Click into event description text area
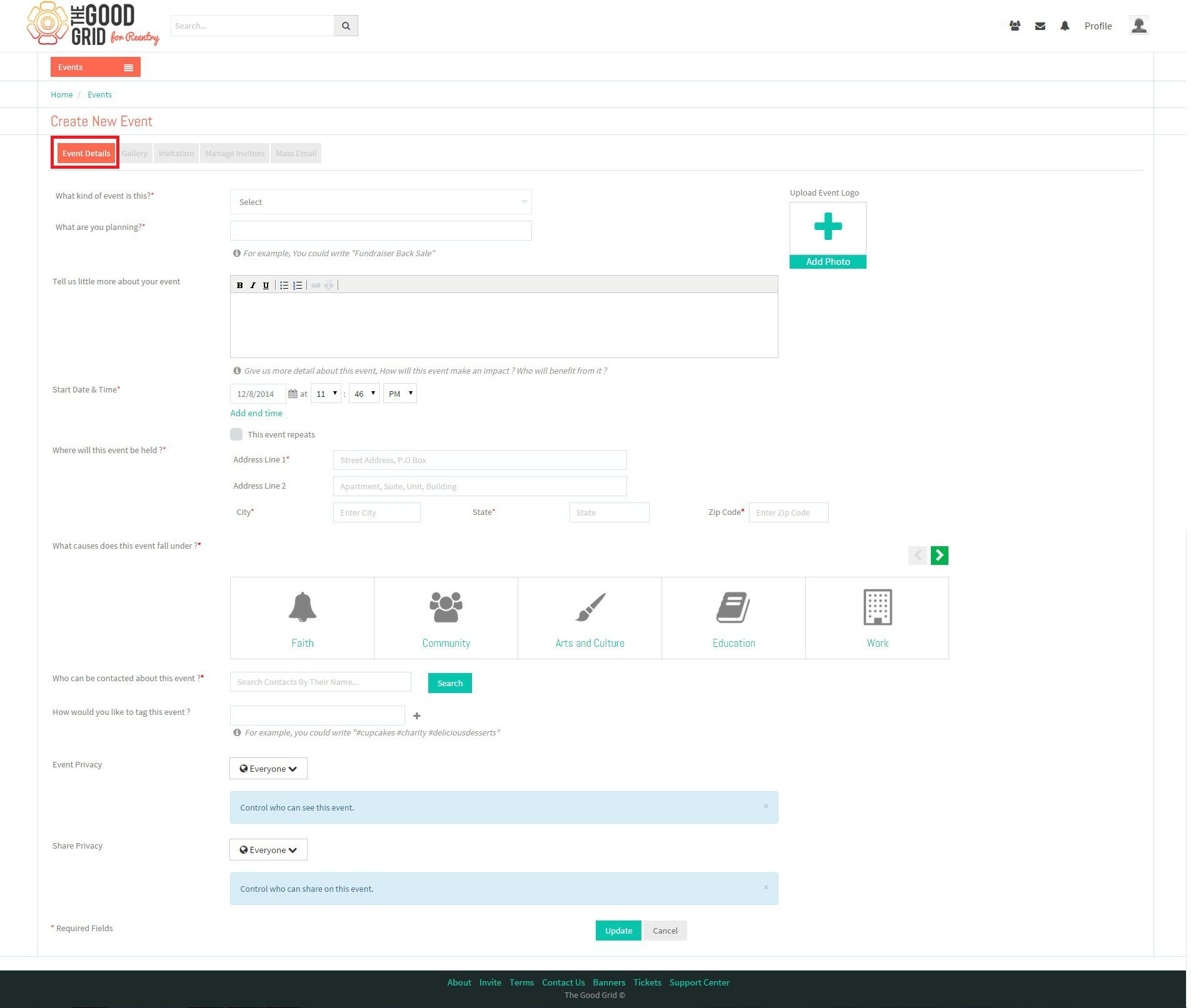Screen dimensions: 1191x1008 click(x=504, y=325)
